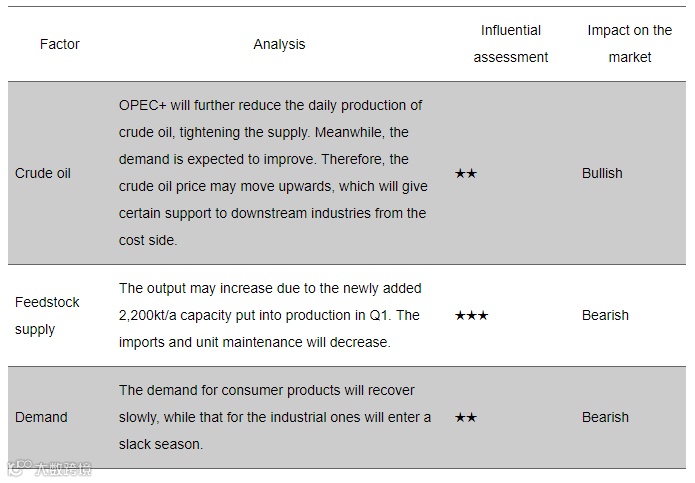Click the Analysis column header
This screenshot has height=483, width=695.
tap(279, 44)
